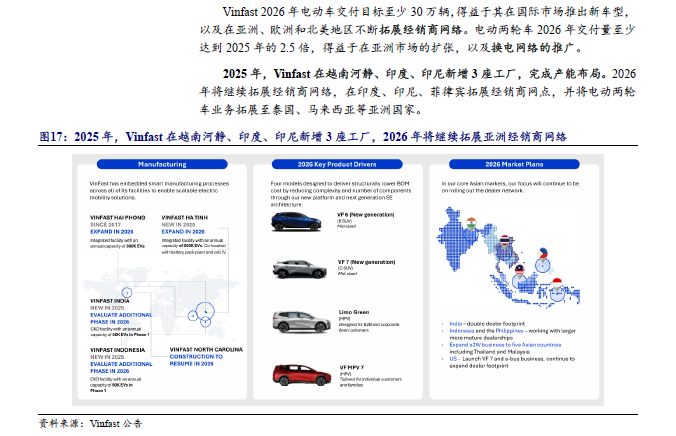Click 'VF 7 (New generation)' label

coord(366,262)
